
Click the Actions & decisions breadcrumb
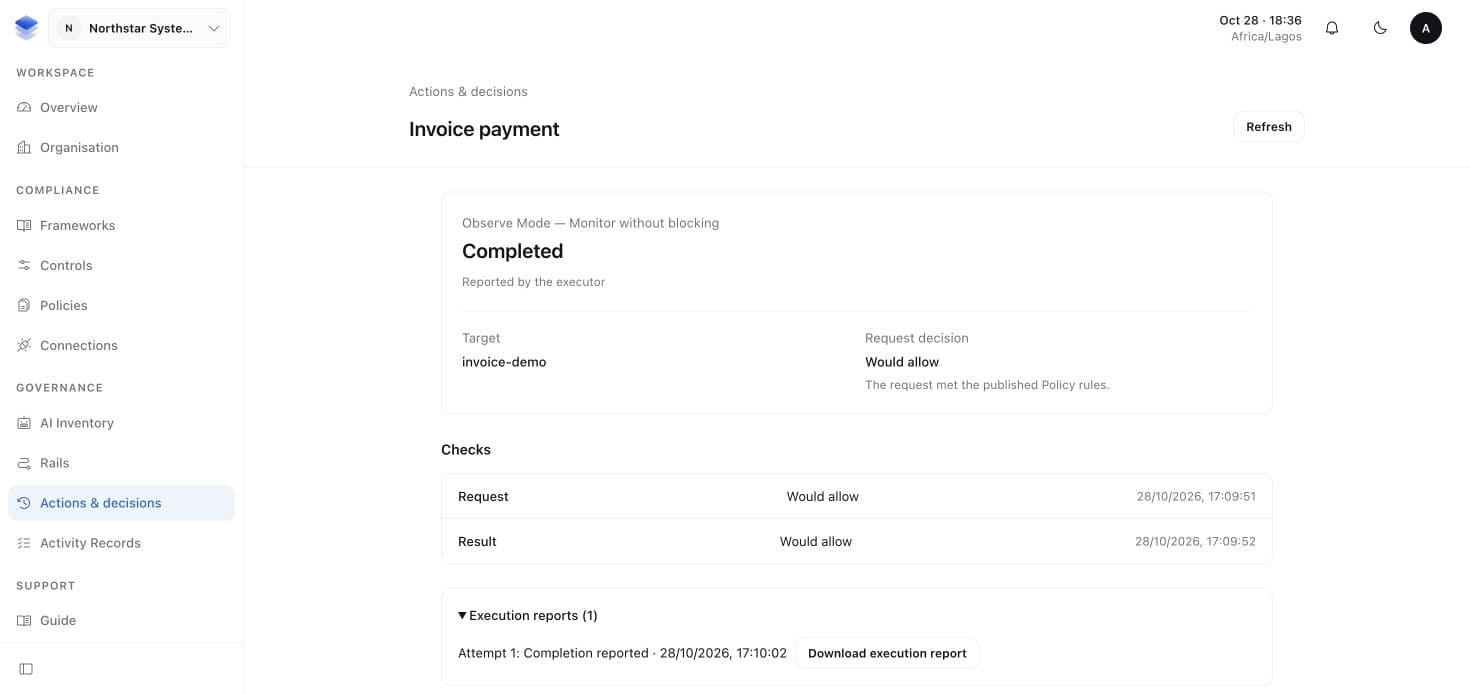pyautogui.click(x=468, y=91)
